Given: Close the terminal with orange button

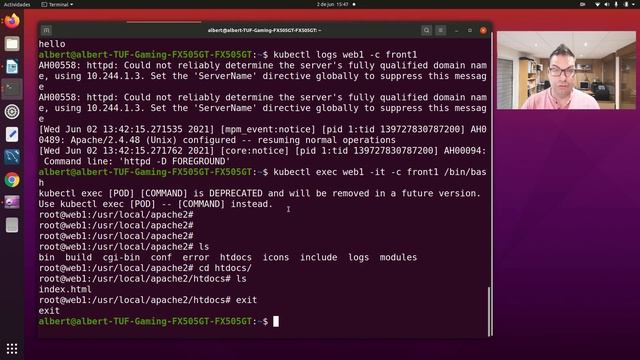Looking at the screenshot, I should tap(483, 30).
